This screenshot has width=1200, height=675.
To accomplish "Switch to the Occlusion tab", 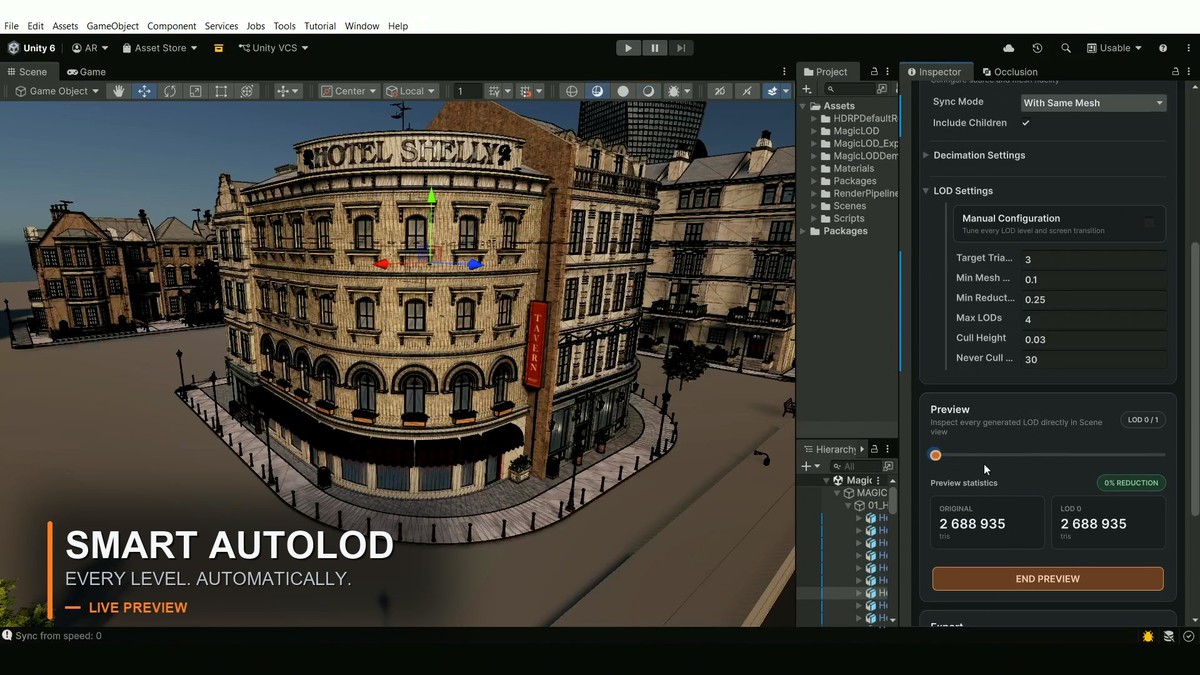I will (x=1009, y=72).
